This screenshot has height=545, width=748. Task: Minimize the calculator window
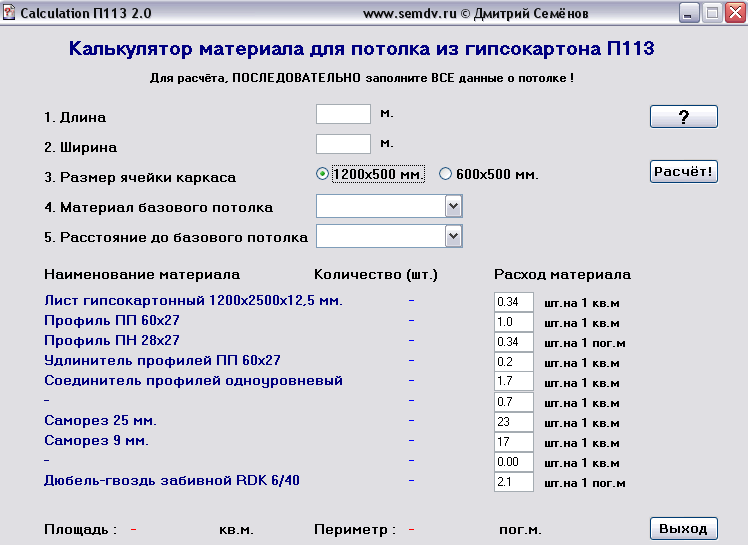click(x=688, y=14)
